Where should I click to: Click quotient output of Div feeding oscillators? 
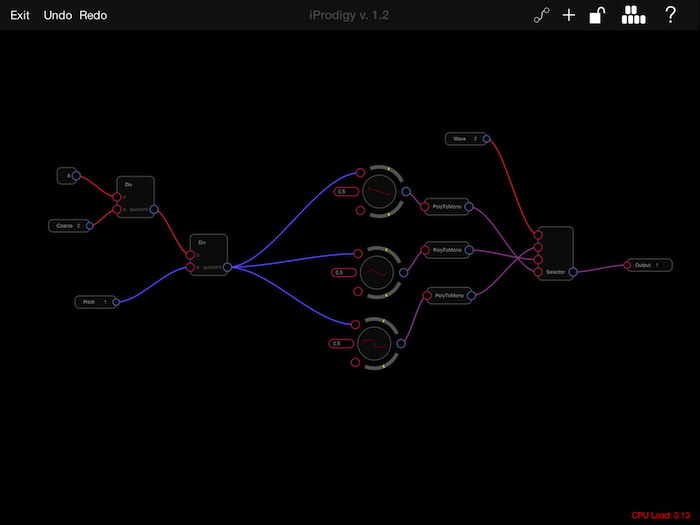[x=228, y=267]
